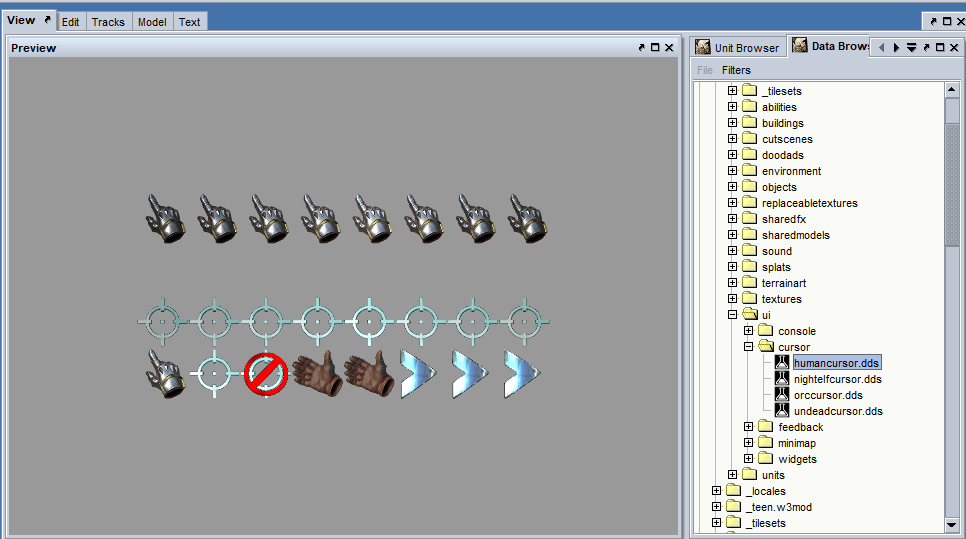The width and height of the screenshot is (966, 539).
Task: Expand the environment folder
Action: coord(733,171)
